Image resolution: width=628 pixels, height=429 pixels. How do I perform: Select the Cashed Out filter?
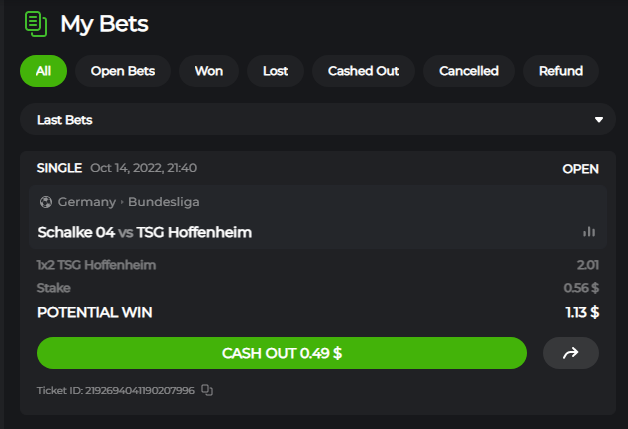pyautogui.click(x=363, y=71)
